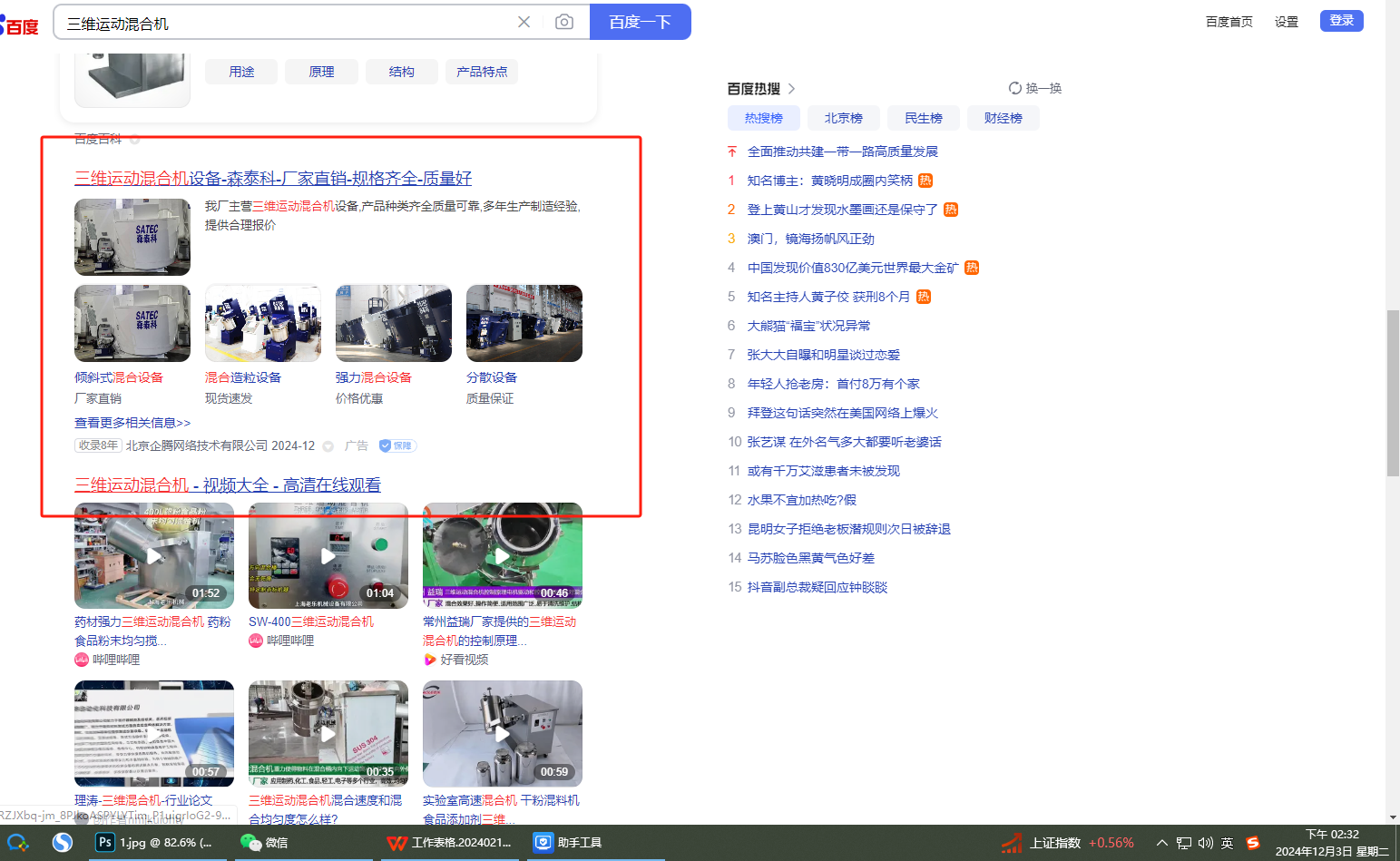The width and height of the screenshot is (1400, 861).
Task: Open hot search 全面推动共建一带一路高质量发展
Action: (x=843, y=152)
